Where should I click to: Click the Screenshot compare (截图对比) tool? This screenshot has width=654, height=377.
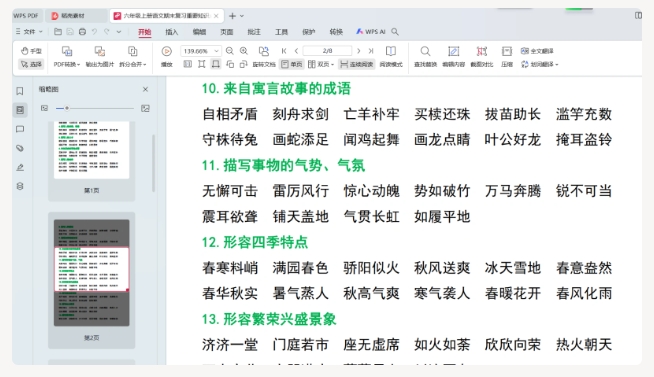click(482, 57)
